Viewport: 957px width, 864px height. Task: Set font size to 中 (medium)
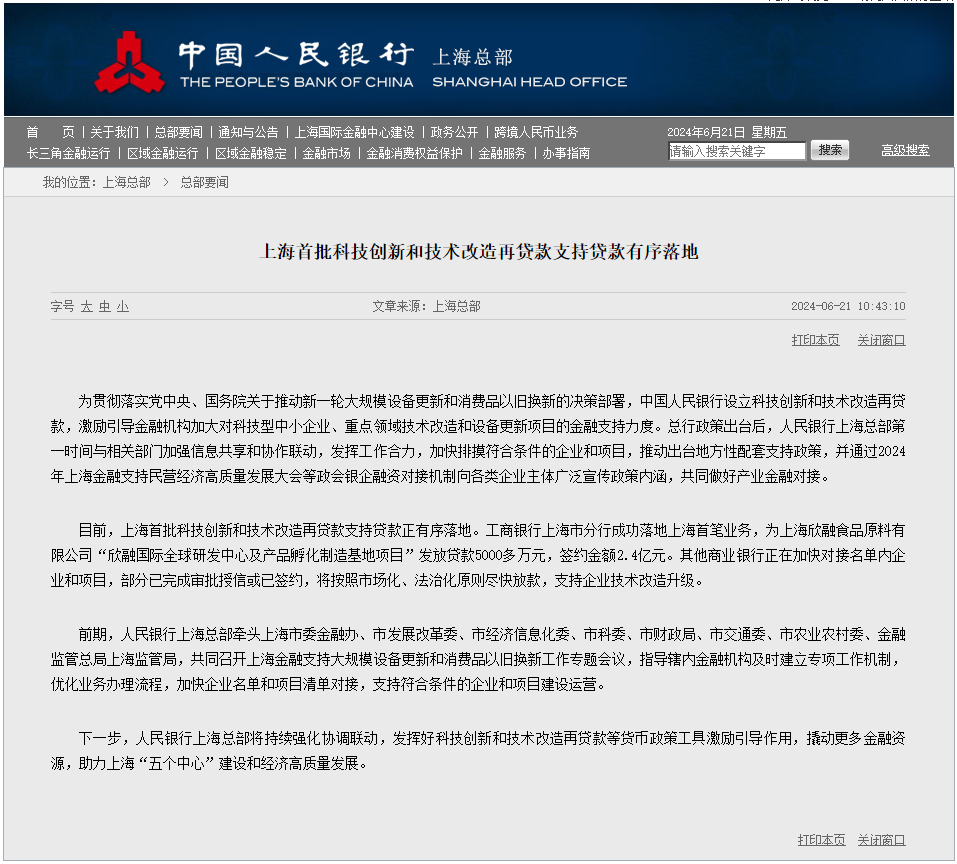pyautogui.click(x=104, y=306)
